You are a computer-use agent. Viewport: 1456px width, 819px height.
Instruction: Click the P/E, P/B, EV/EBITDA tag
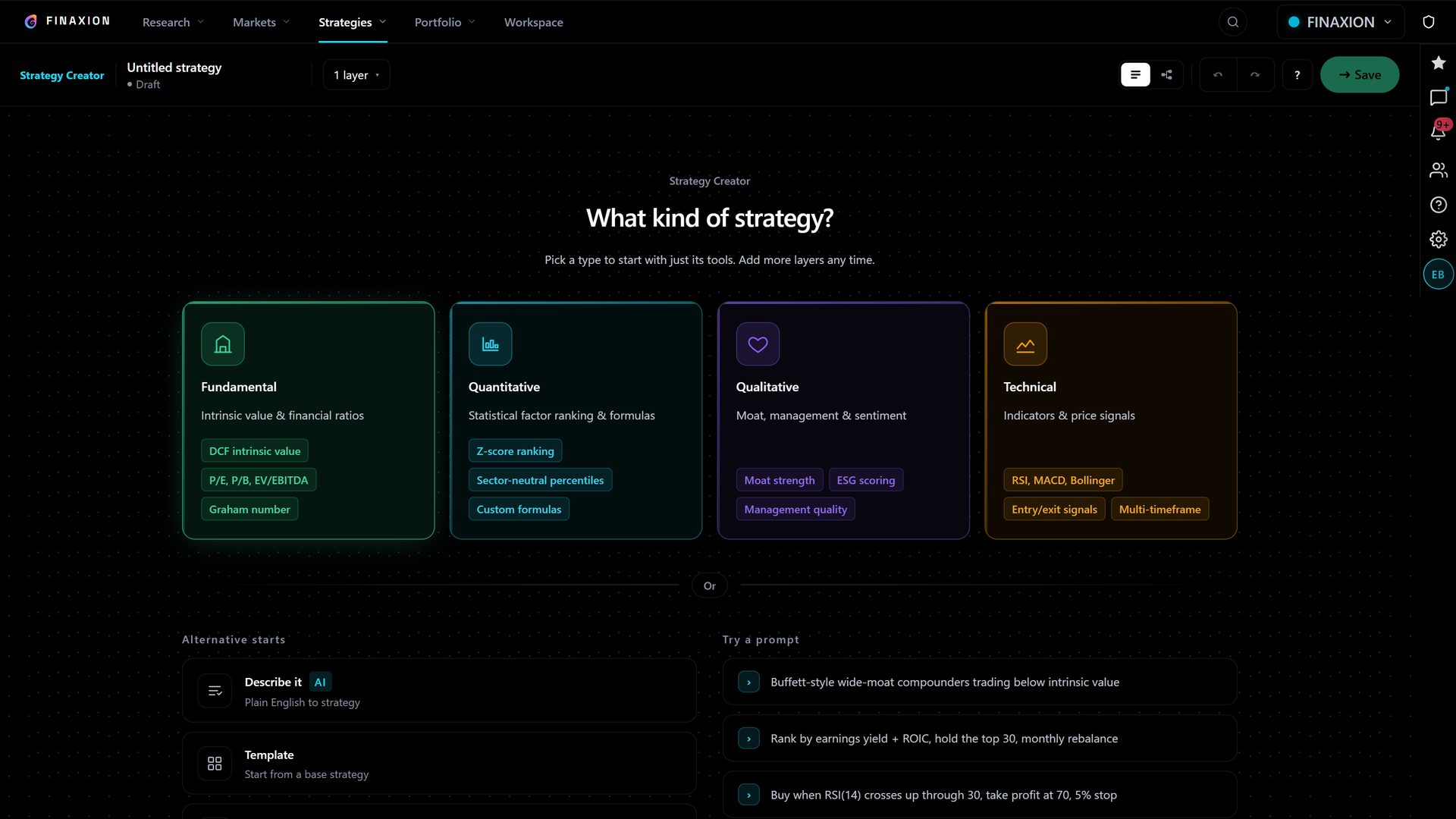[x=259, y=480]
